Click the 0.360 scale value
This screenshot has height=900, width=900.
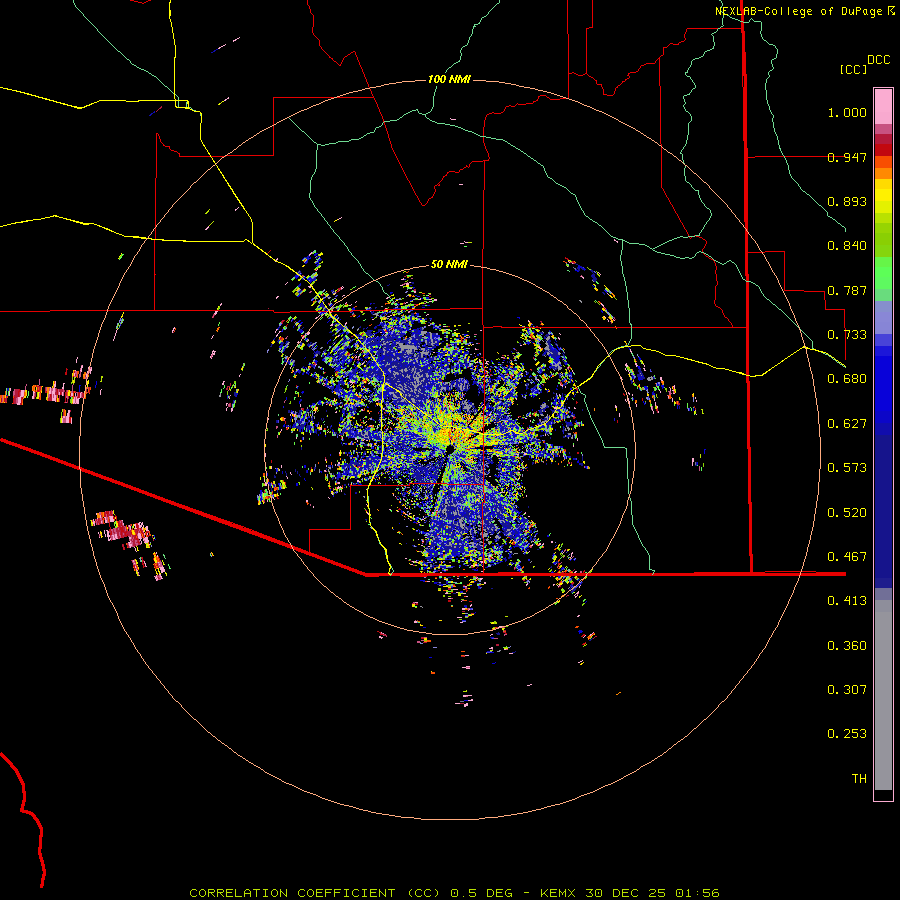click(847, 646)
